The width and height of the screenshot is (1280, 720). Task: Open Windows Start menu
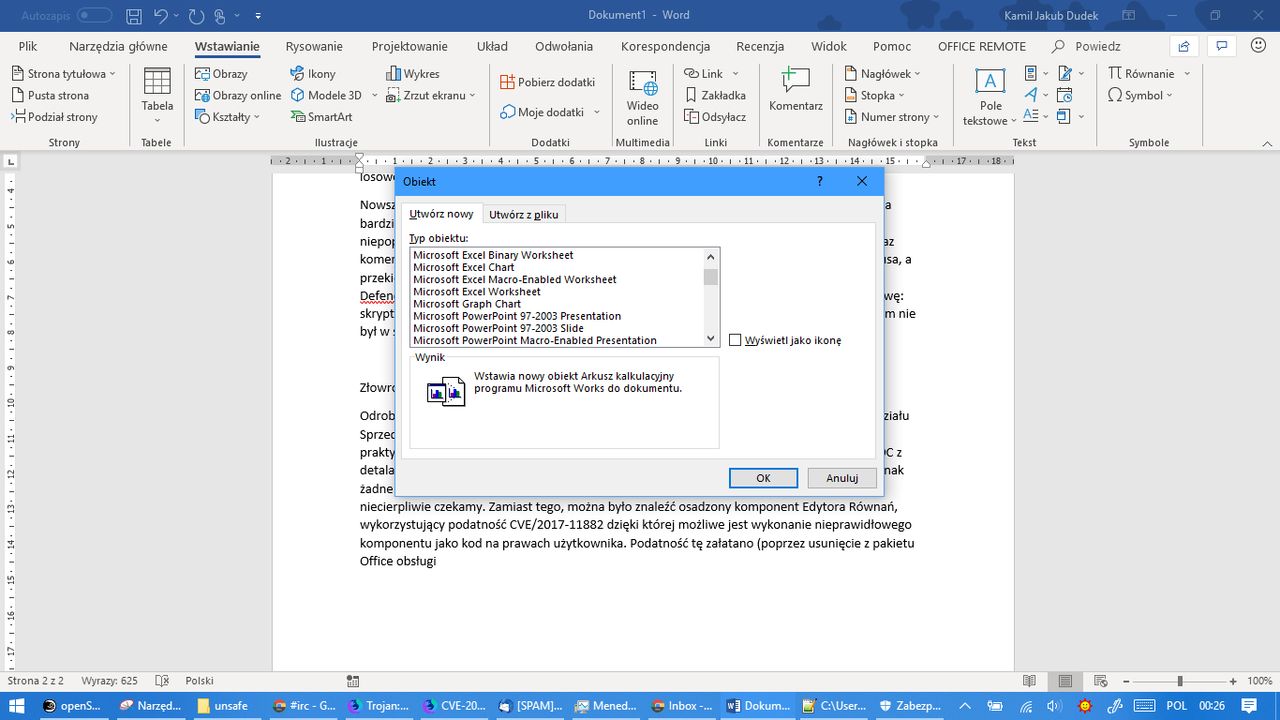pyautogui.click(x=16, y=705)
